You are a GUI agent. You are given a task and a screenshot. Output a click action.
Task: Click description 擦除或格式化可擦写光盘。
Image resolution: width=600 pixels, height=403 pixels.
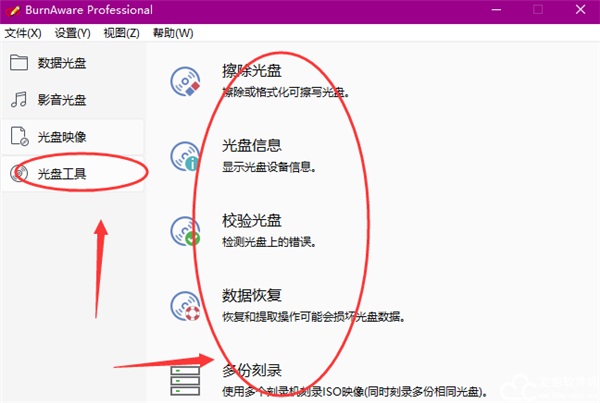point(285,92)
